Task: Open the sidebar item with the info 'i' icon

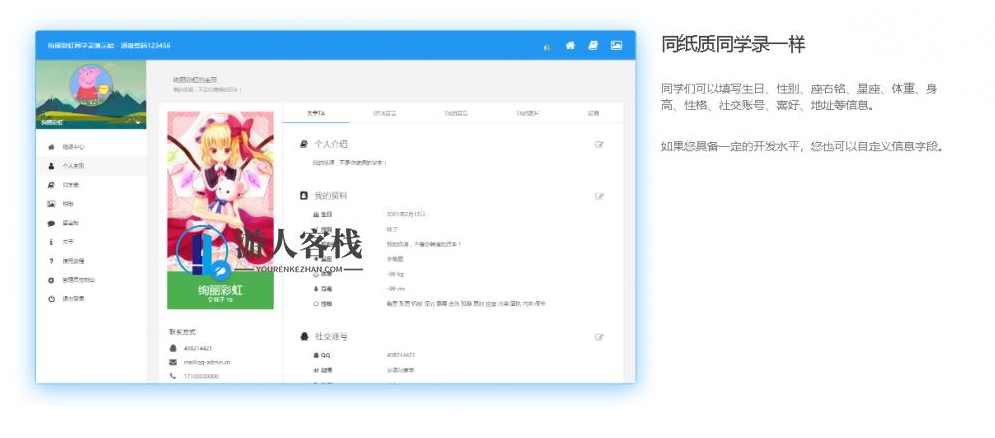Action: coord(91,242)
